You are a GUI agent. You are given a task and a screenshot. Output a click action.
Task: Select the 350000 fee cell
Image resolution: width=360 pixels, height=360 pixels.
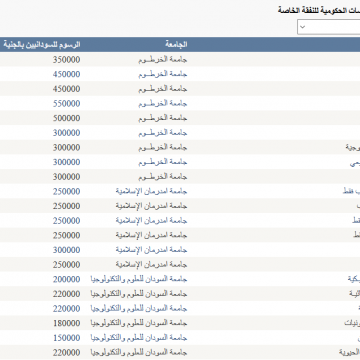pos(66,60)
